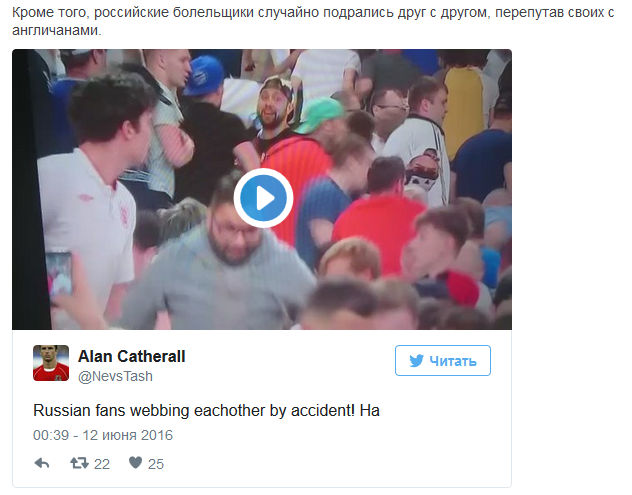Follow via the Читать button

pyautogui.click(x=443, y=360)
